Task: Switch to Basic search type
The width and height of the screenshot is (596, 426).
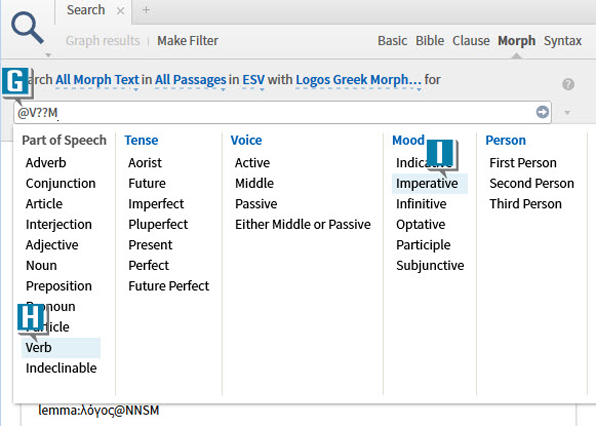Action: [392, 41]
